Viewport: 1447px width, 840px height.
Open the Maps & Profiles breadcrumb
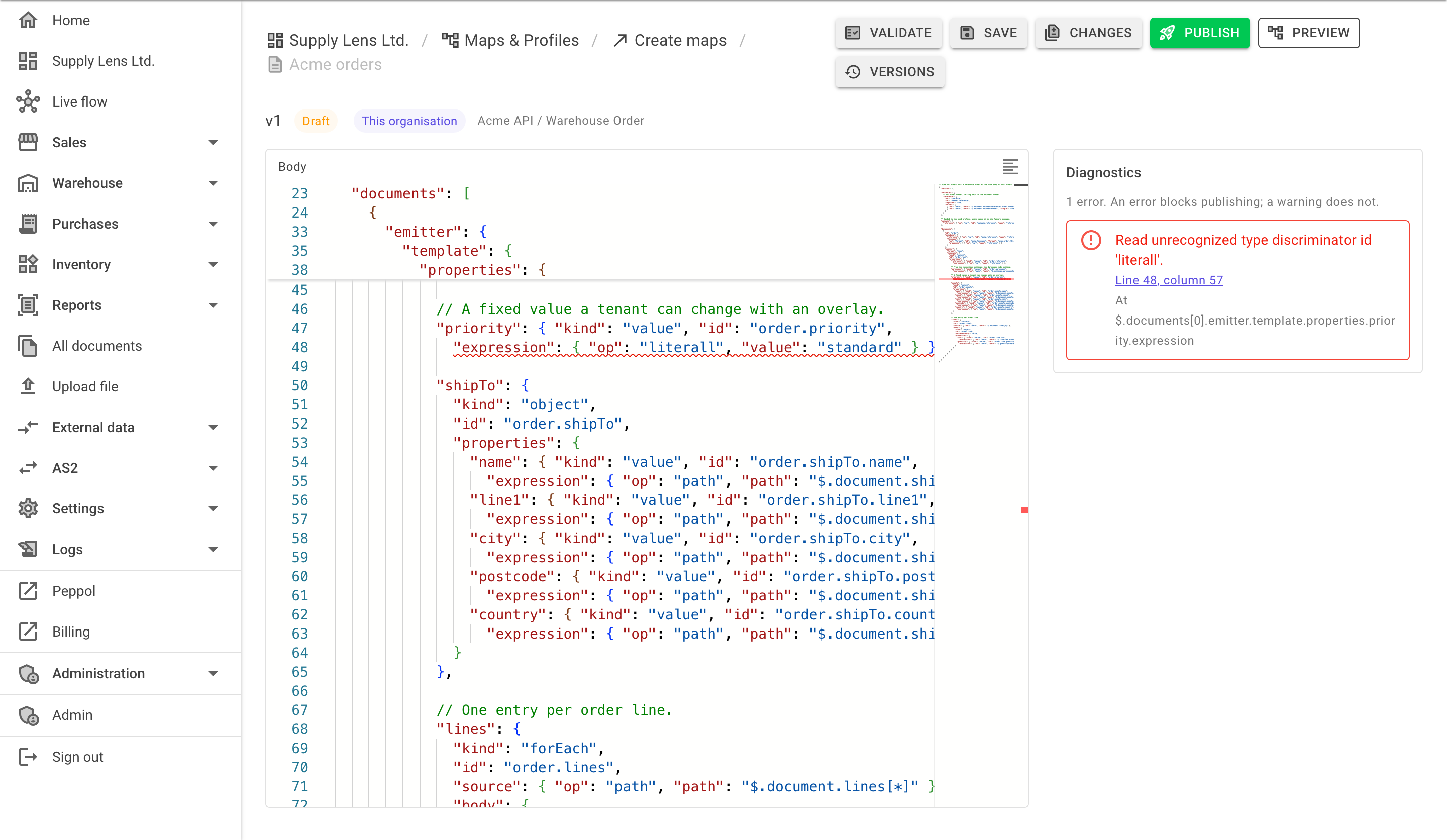click(x=510, y=40)
